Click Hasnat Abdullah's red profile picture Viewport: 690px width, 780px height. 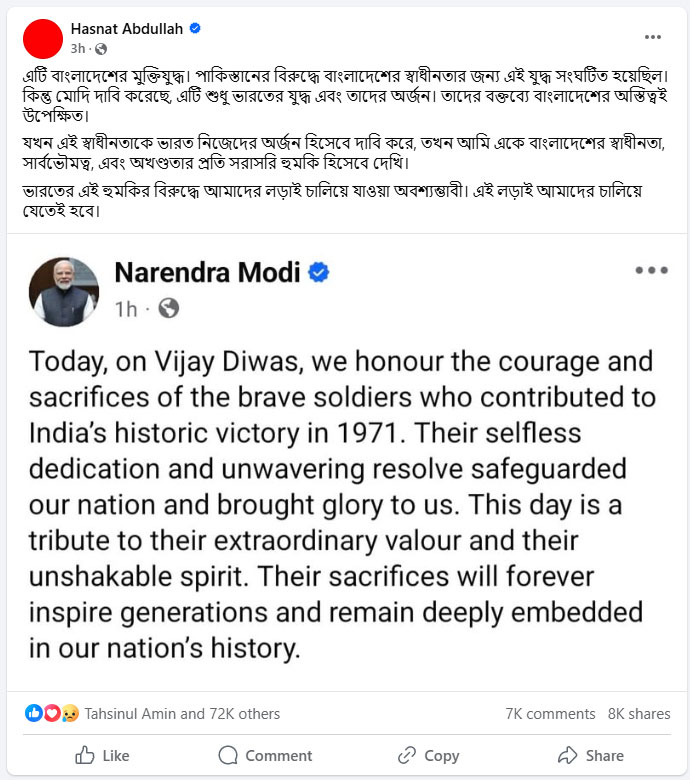click(x=42, y=38)
